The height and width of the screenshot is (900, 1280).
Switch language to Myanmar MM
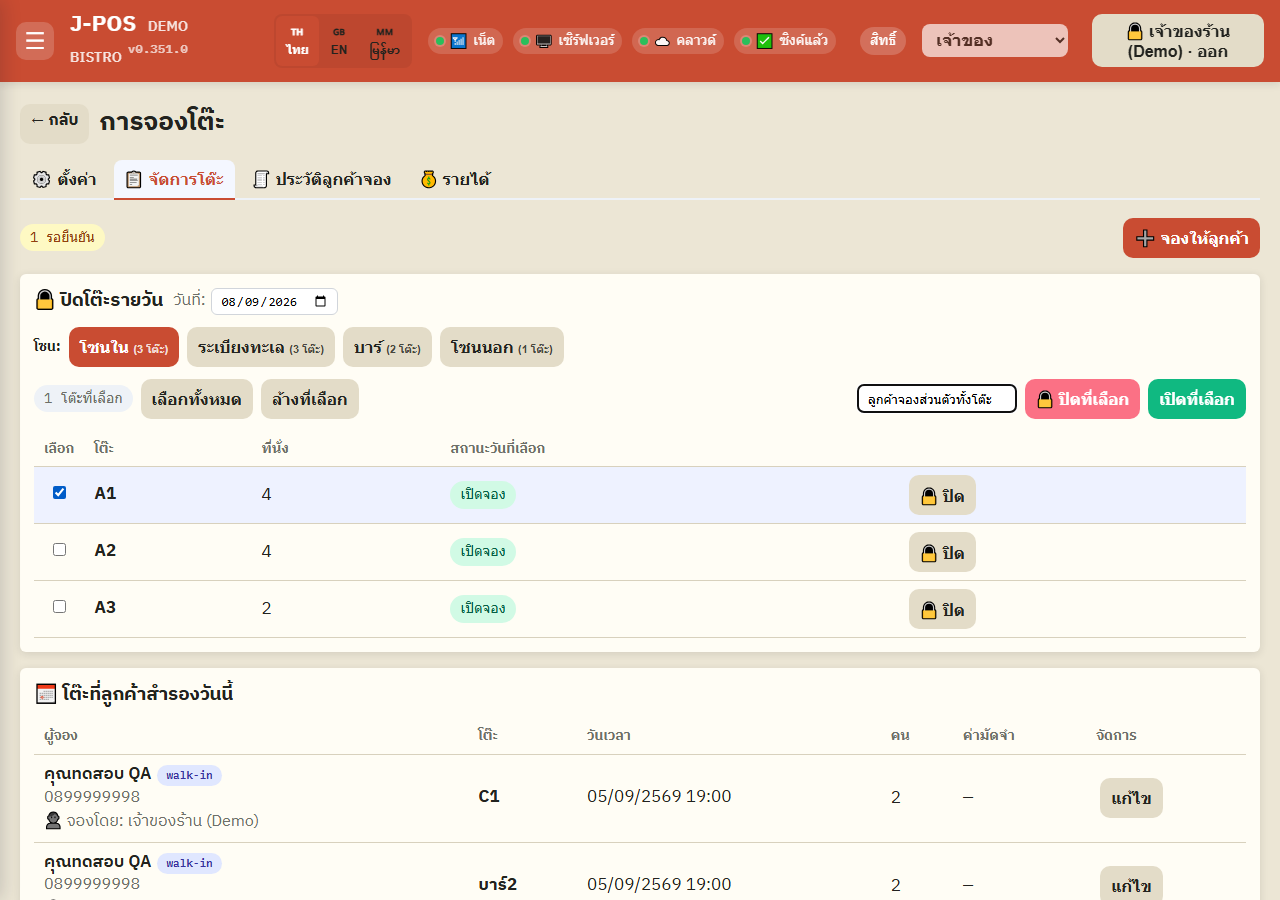(x=385, y=41)
